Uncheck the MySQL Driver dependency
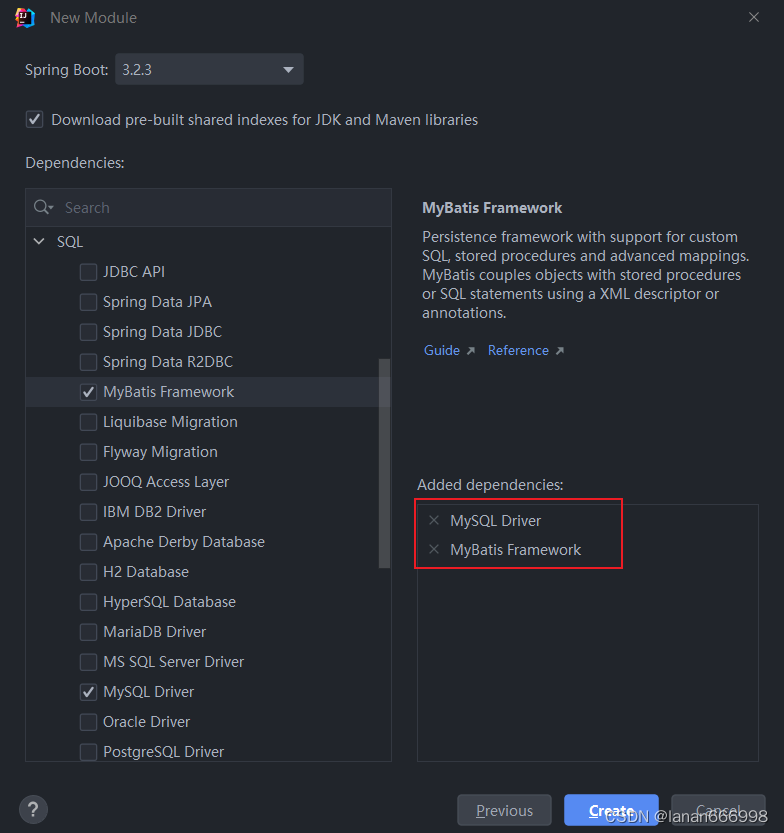The image size is (784, 833). tap(88, 692)
